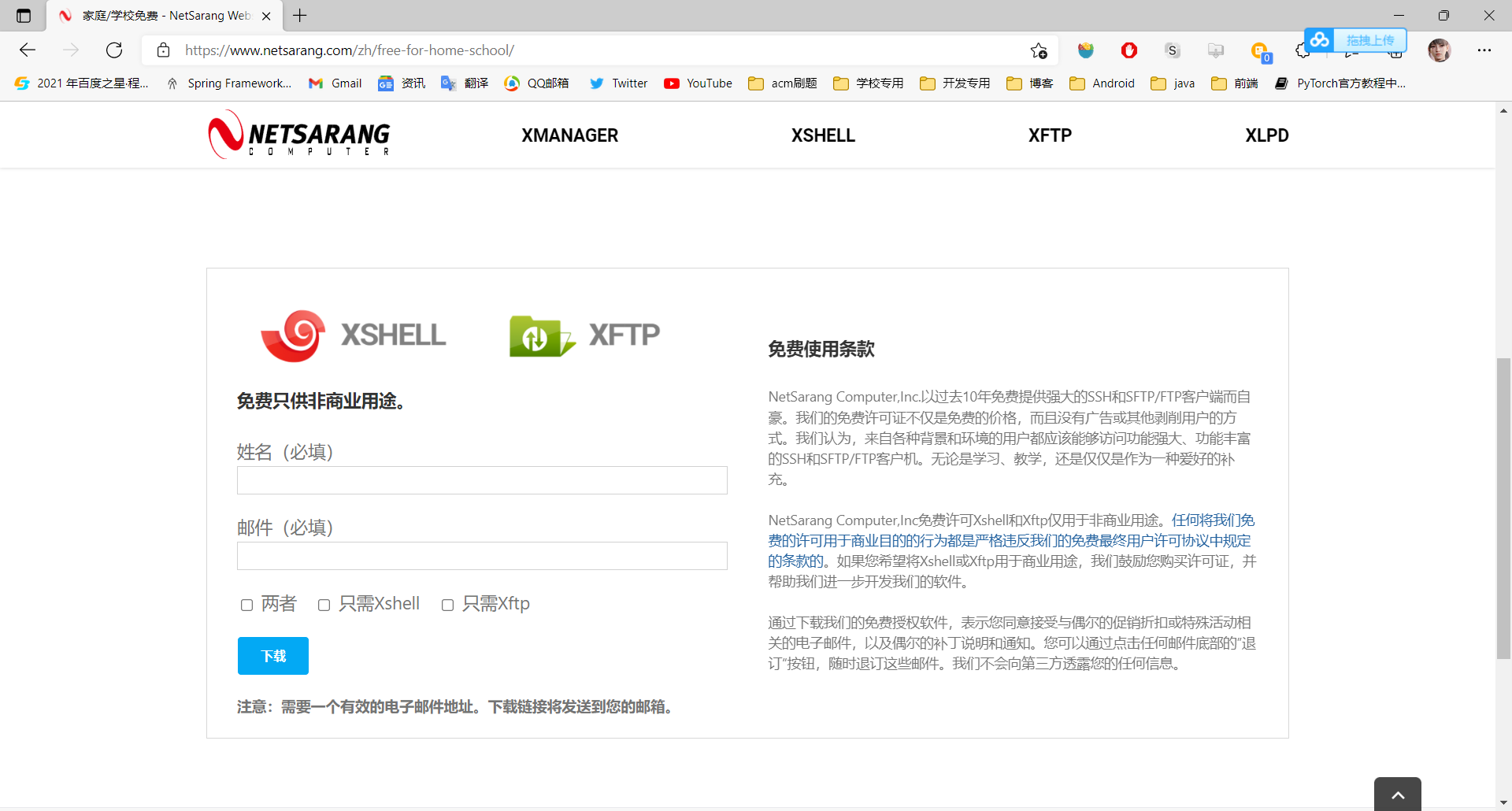
Task: Open the Gmail bookmark
Action: click(335, 83)
